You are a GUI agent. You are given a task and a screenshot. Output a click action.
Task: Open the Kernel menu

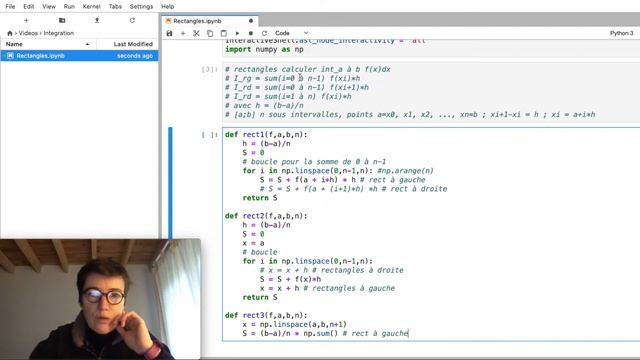91,7
